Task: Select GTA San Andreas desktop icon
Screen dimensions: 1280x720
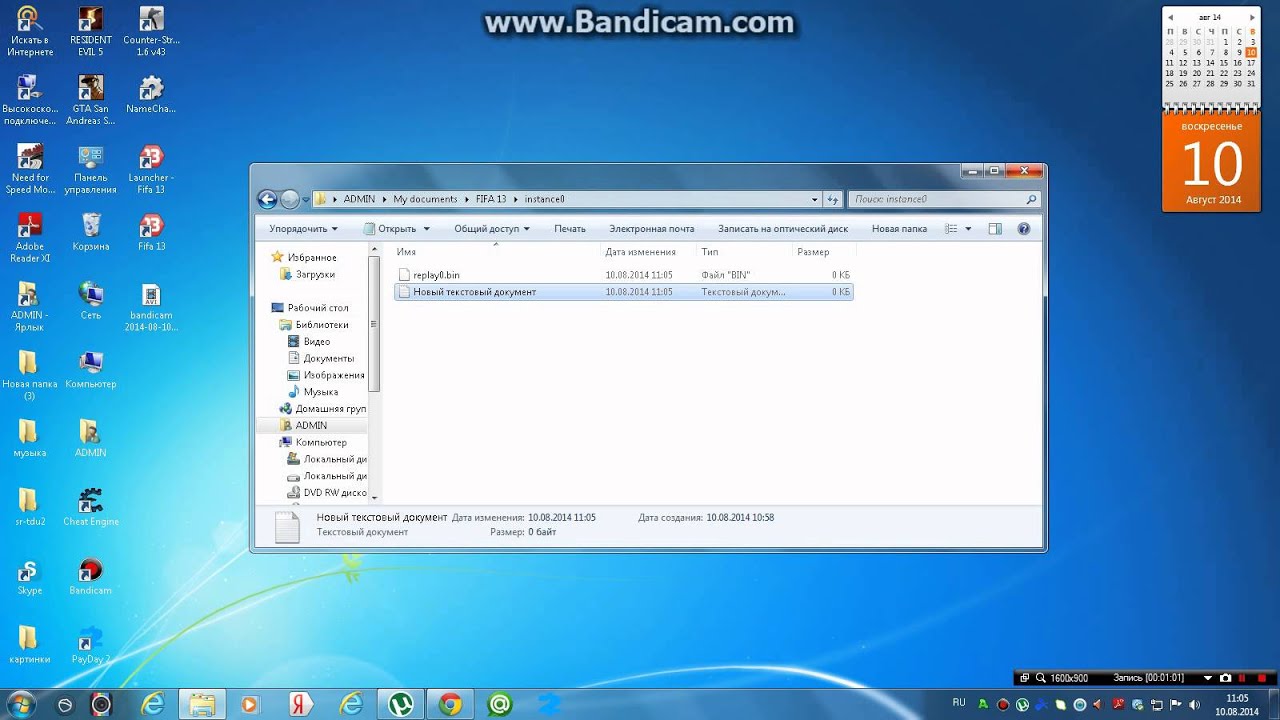Action: pyautogui.click(x=91, y=100)
